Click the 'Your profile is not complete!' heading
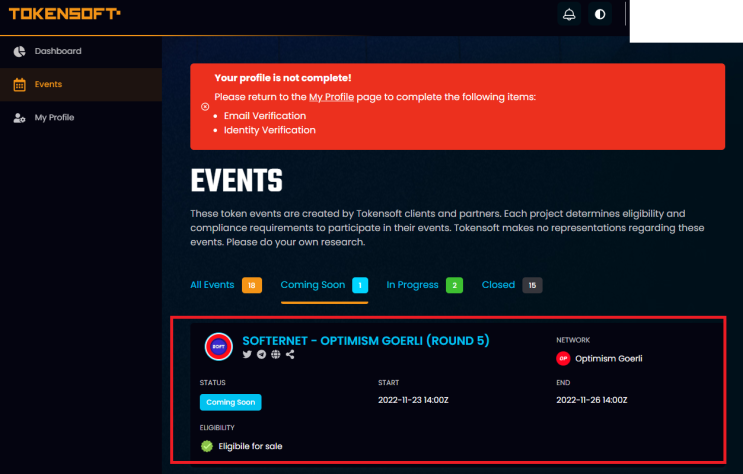This screenshot has height=474, width=743. [x=283, y=78]
